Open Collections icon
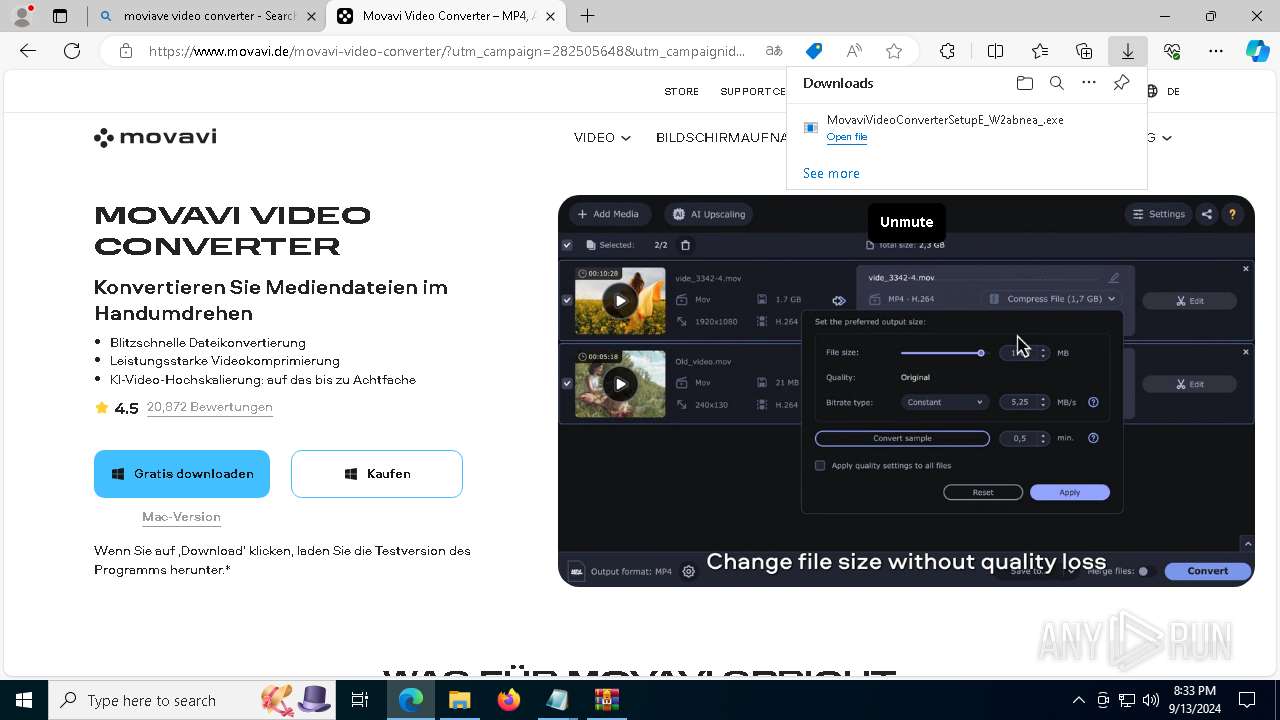 click(x=1084, y=51)
